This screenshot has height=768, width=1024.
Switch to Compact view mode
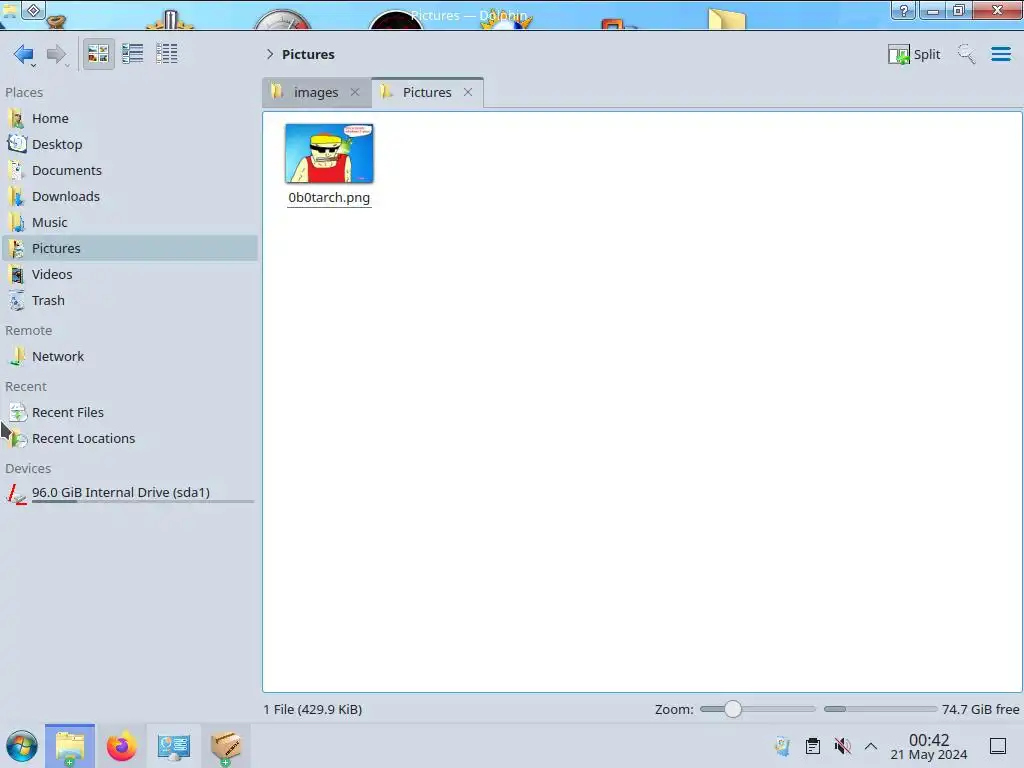click(x=133, y=54)
